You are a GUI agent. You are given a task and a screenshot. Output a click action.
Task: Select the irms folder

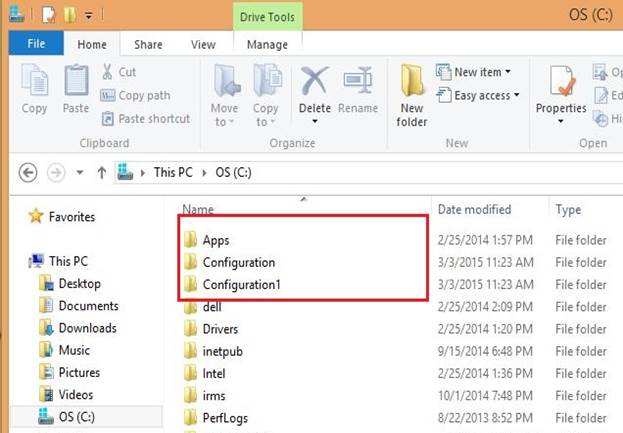(x=214, y=396)
